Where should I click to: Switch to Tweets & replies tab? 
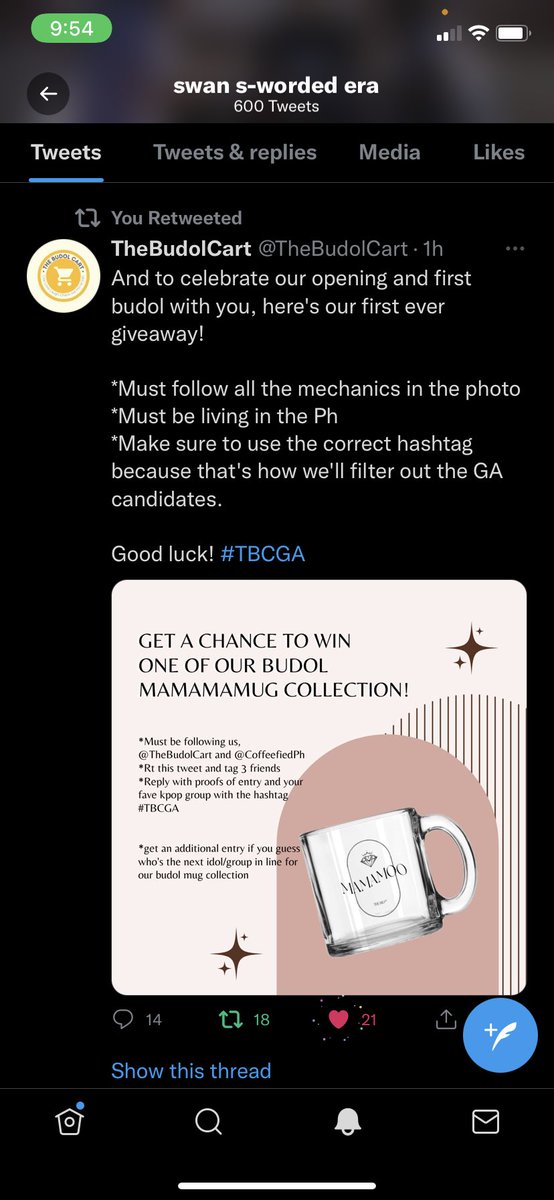pos(235,152)
